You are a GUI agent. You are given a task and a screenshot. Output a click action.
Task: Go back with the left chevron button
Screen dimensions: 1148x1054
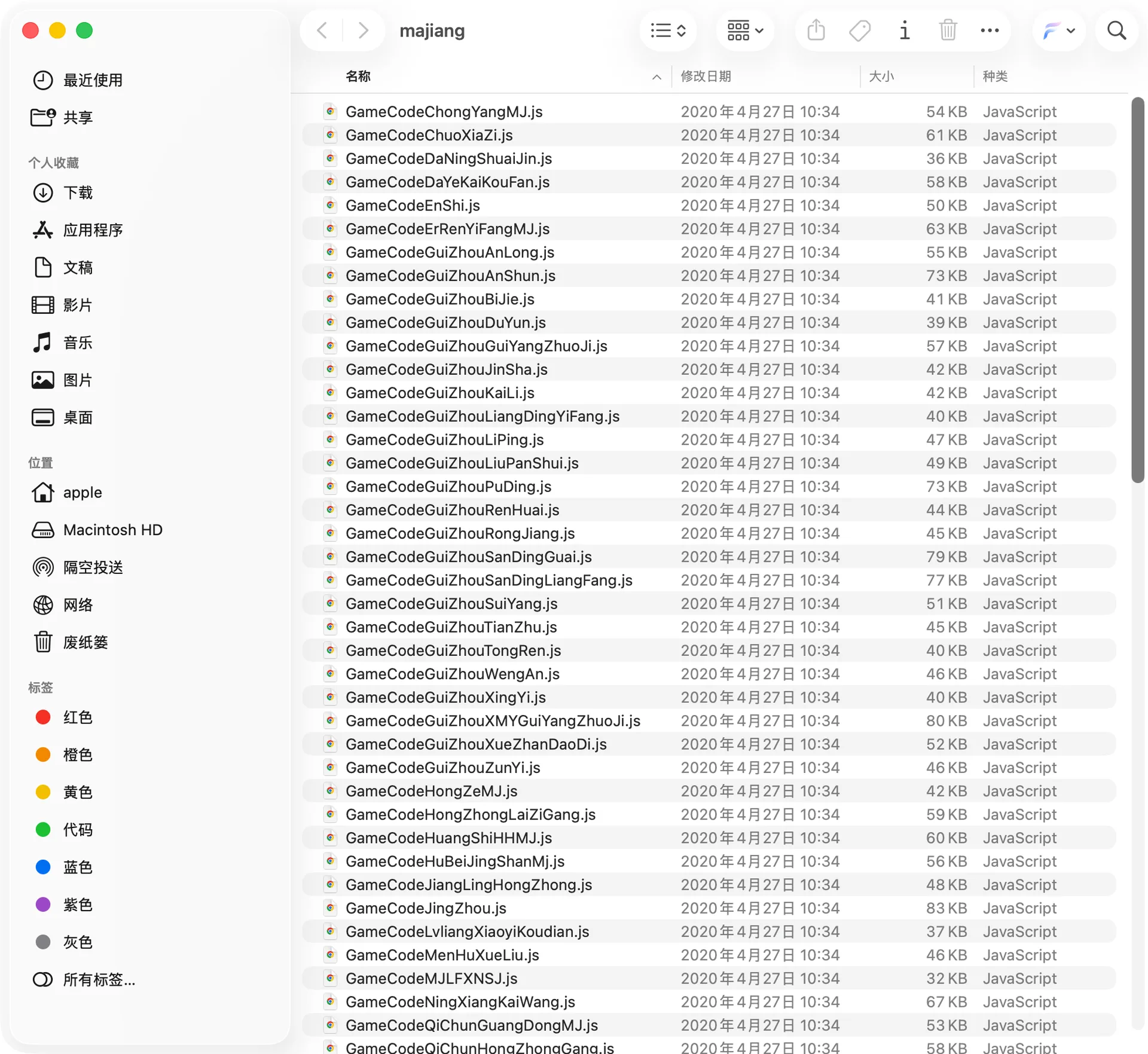322,30
